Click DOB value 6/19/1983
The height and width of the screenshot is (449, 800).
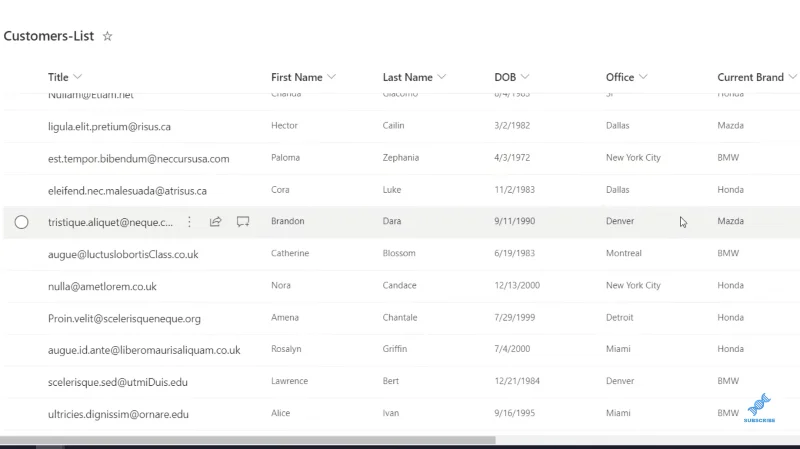click(514, 253)
